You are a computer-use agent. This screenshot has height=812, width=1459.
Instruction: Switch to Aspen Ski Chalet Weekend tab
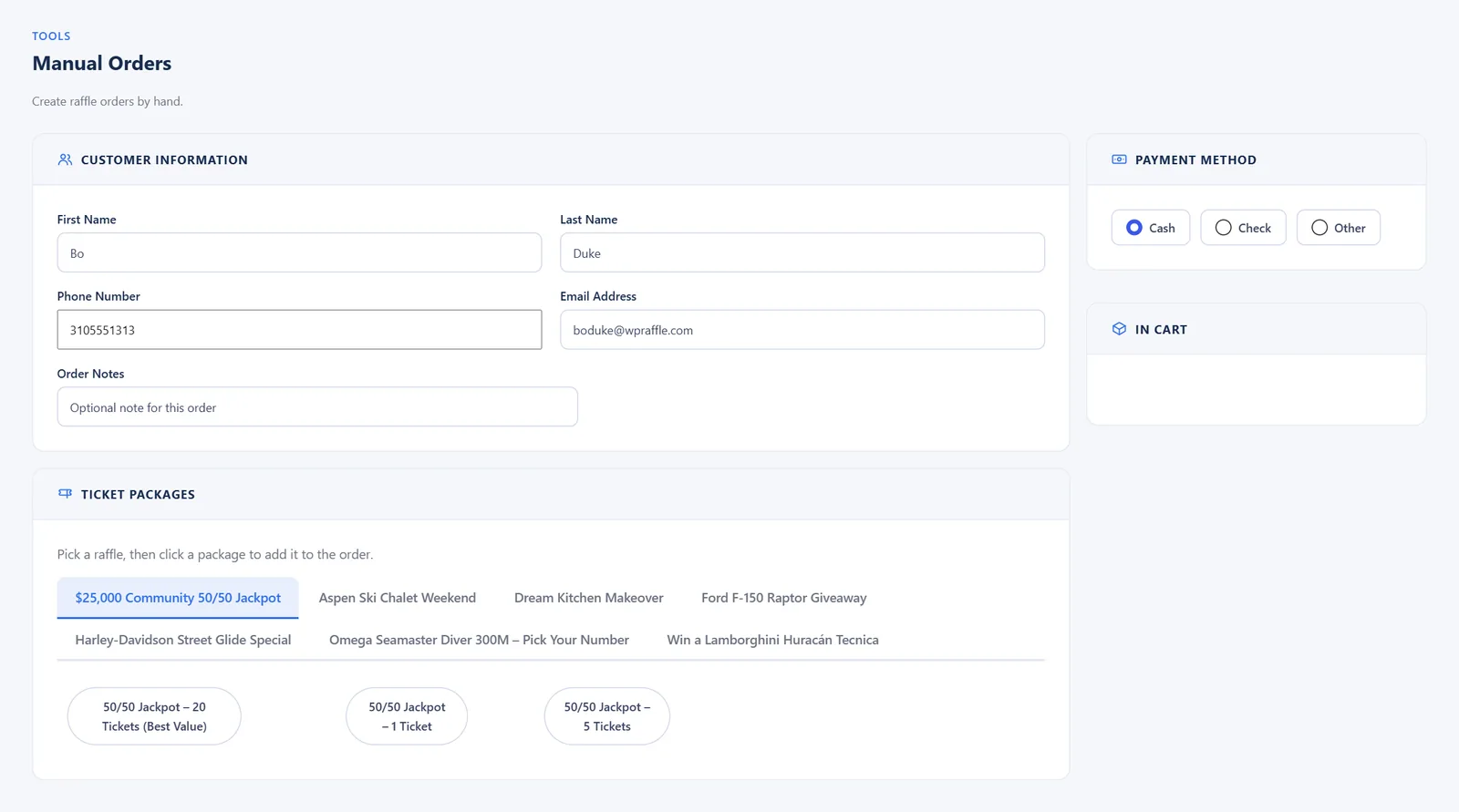click(398, 598)
